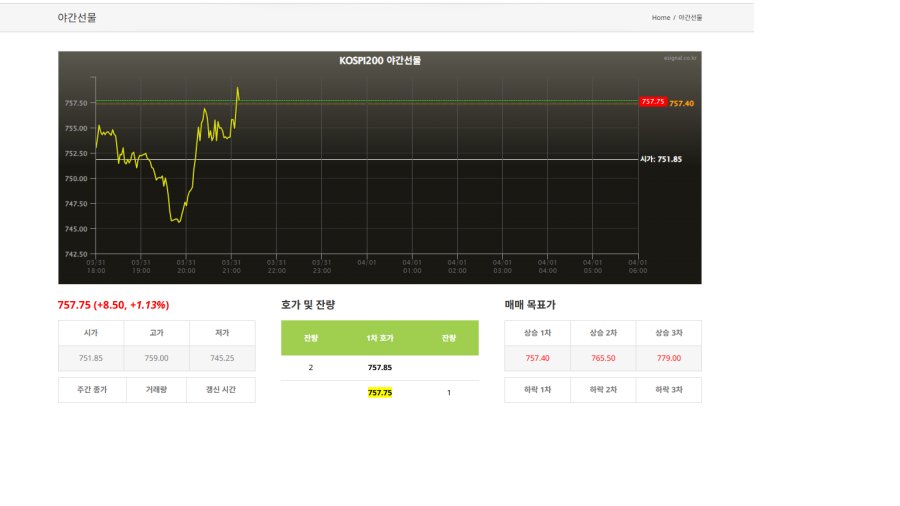Click the 갱신 시간 header cell
Viewport: 900px width, 506px height.
(221, 390)
